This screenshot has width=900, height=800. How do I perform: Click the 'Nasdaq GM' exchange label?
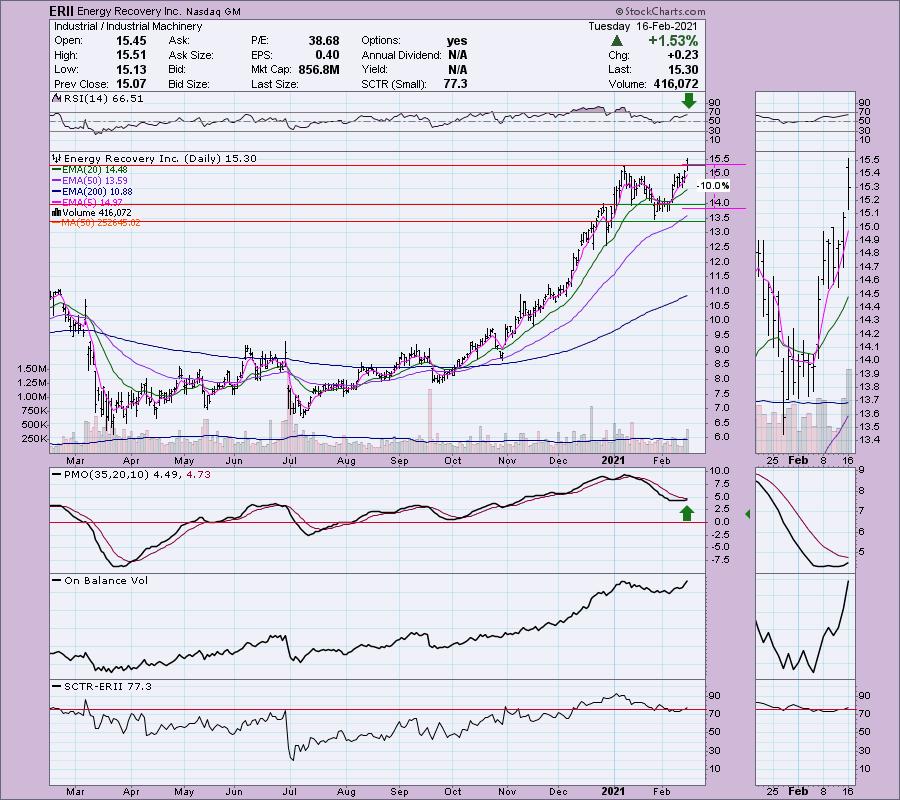pos(213,12)
